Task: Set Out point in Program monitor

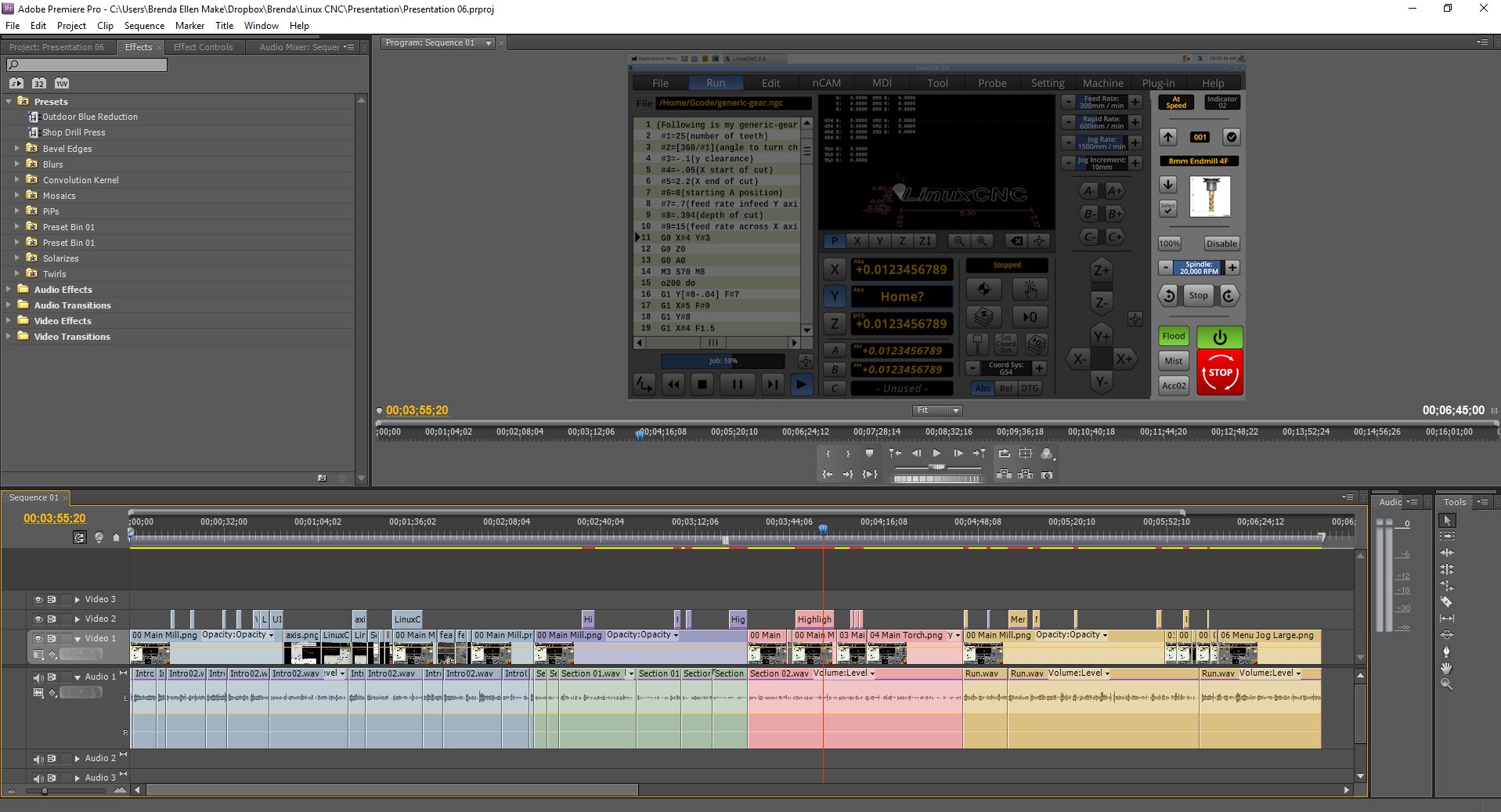Action: tap(848, 453)
